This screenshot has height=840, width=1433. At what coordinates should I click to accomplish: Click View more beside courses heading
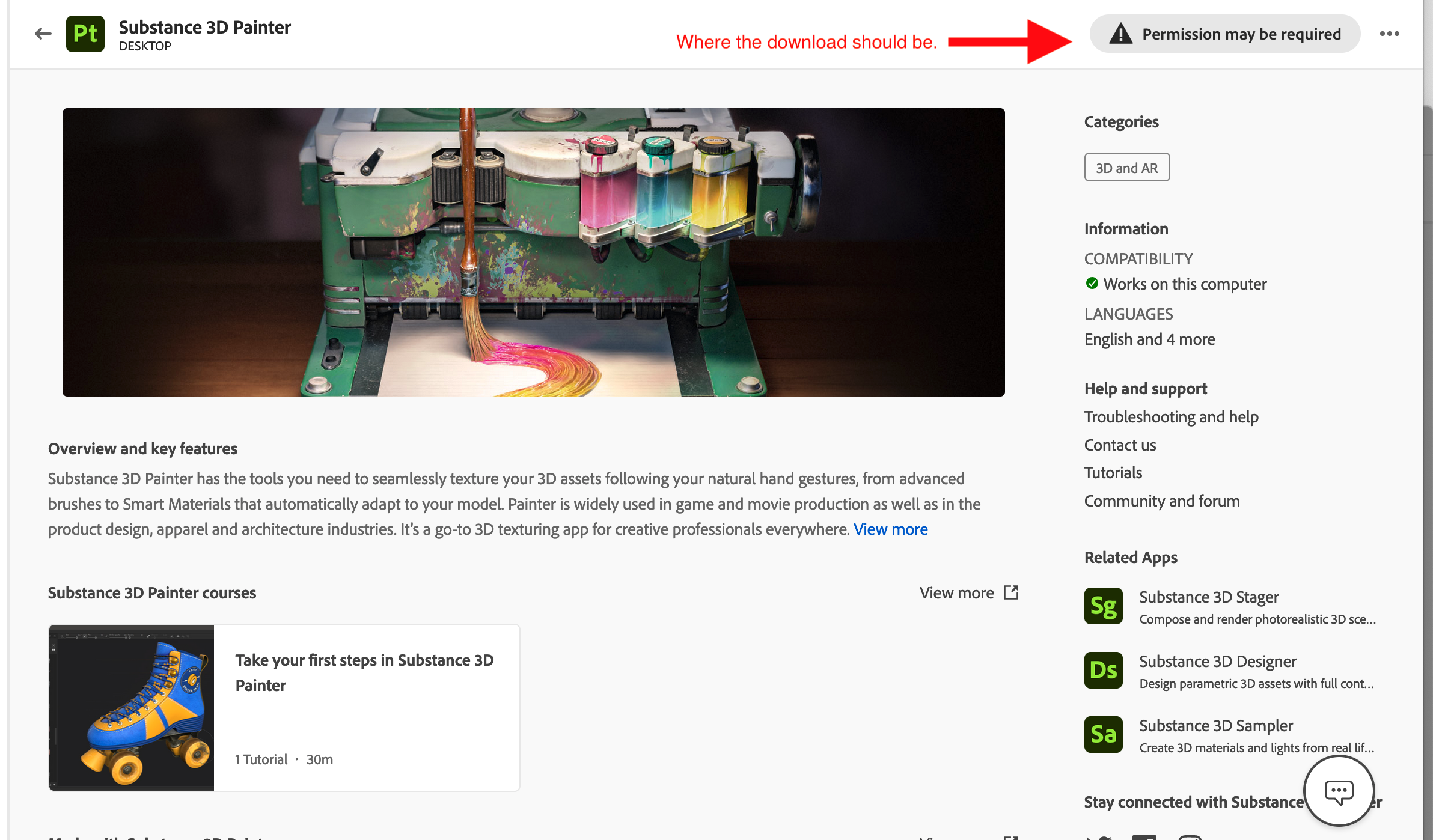[956, 593]
